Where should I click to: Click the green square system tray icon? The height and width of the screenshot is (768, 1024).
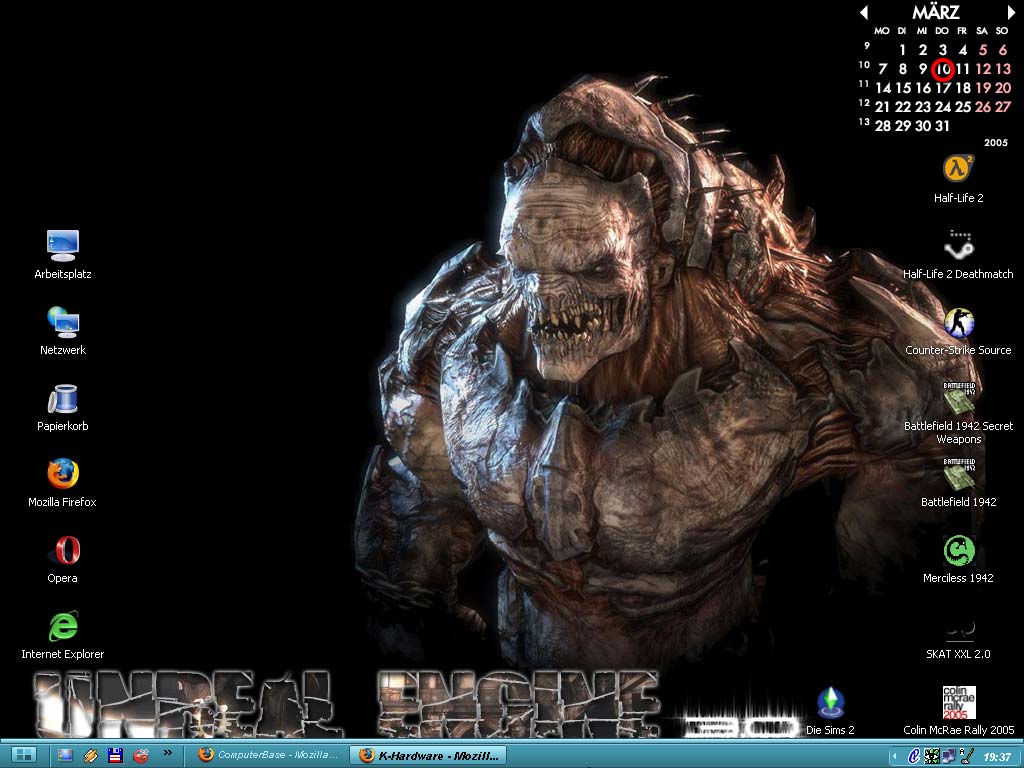pos(932,756)
